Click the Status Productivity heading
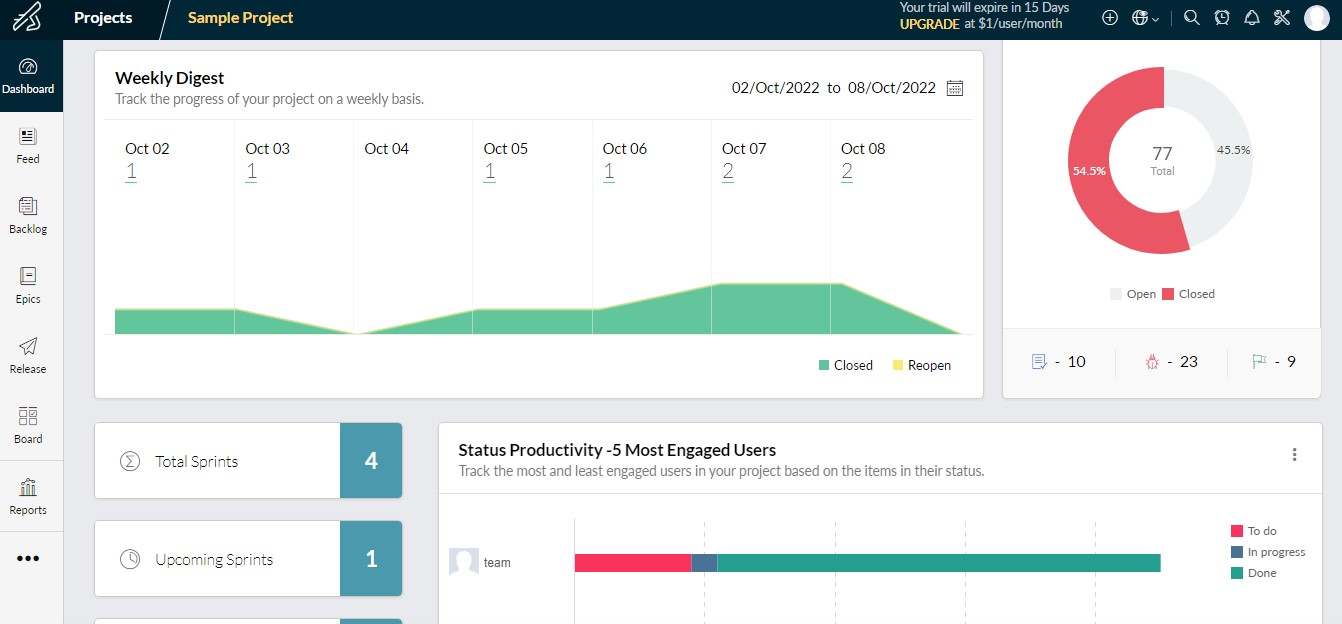This screenshot has height=624, width=1342. point(617,450)
